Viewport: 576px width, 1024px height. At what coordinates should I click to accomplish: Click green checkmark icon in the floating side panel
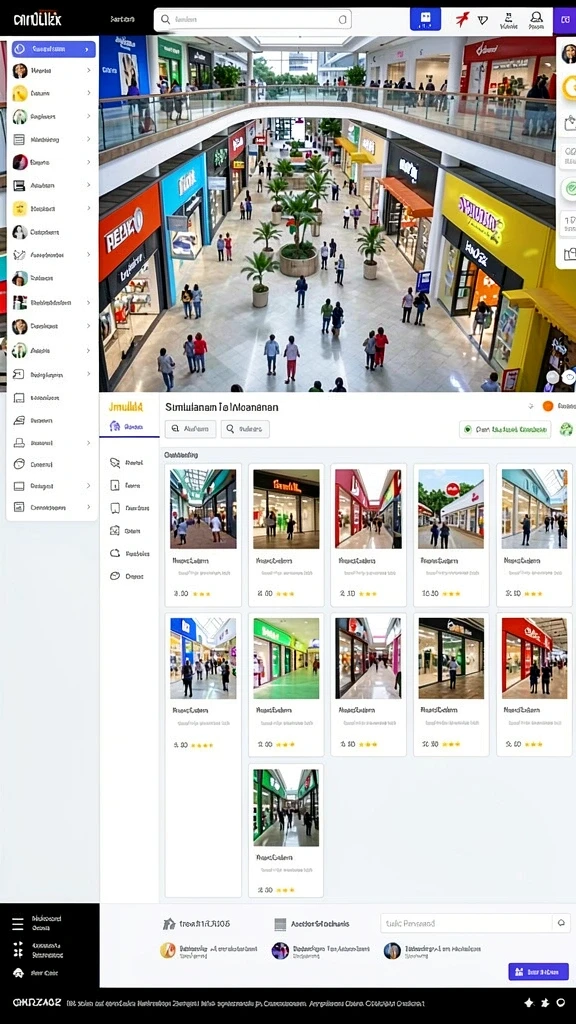tap(569, 189)
